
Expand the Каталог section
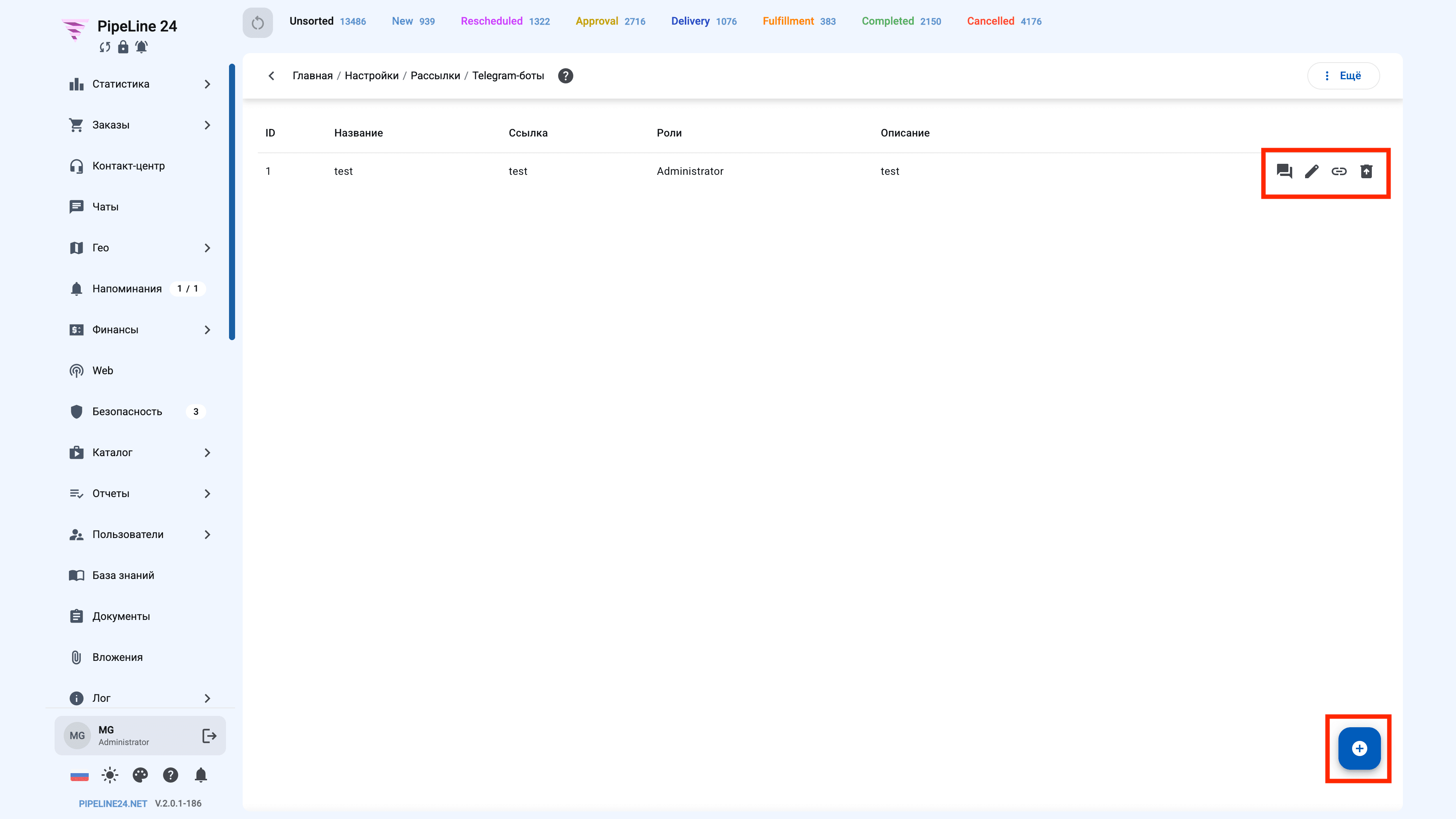[x=140, y=452]
